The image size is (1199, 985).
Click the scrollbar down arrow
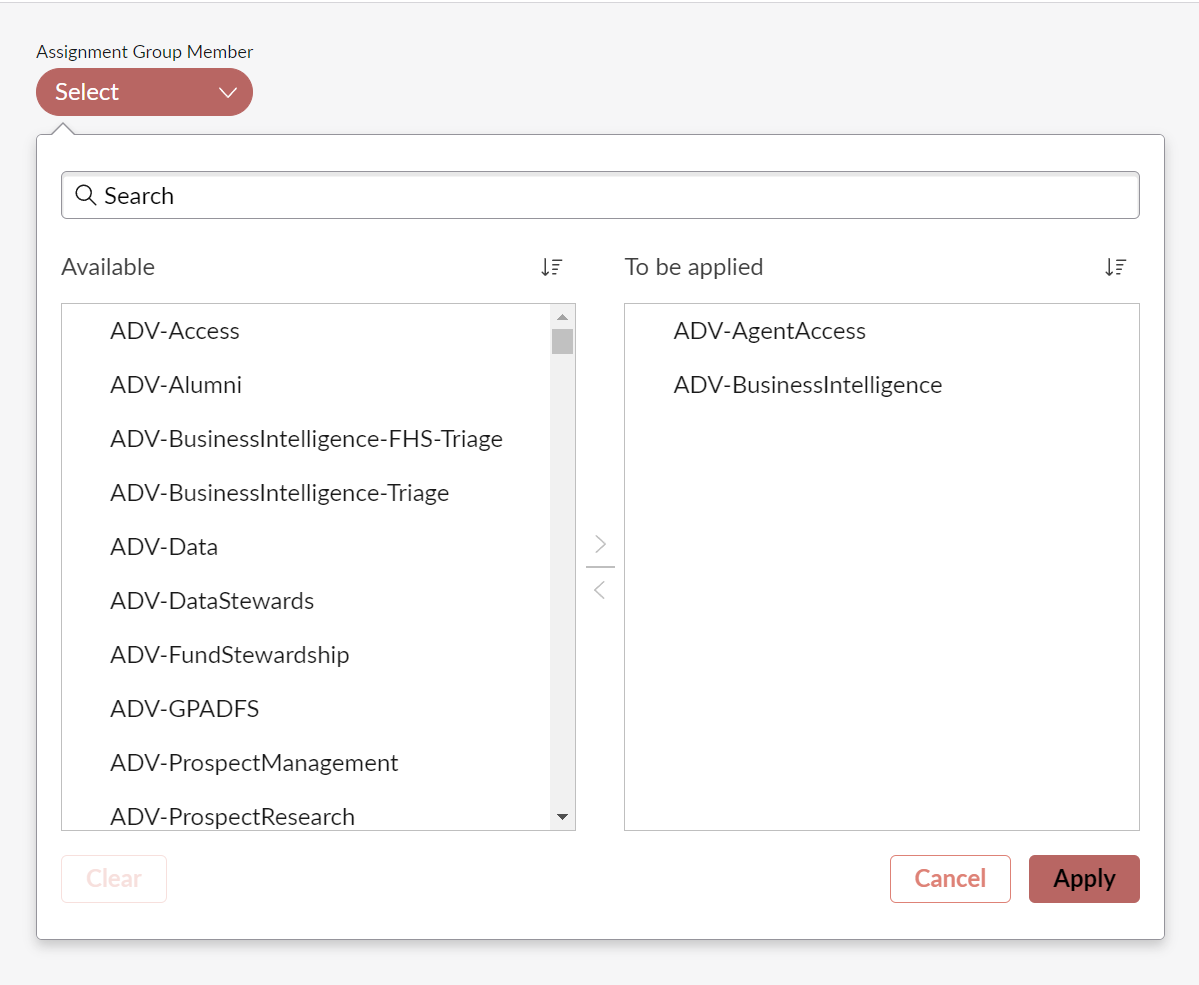pyautogui.click(x=563, y=816)
